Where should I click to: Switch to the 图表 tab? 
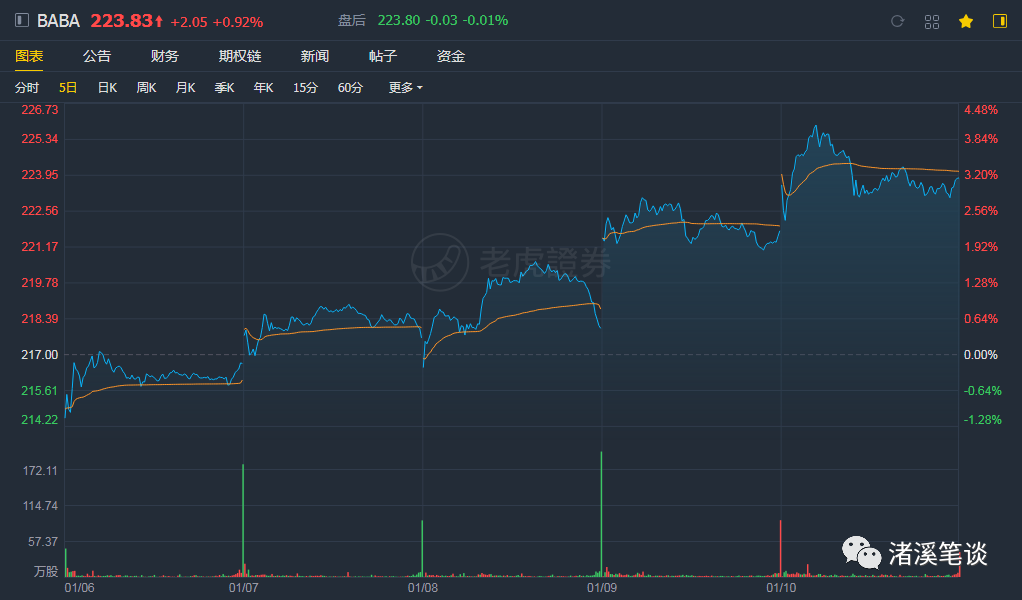[29, 56]
